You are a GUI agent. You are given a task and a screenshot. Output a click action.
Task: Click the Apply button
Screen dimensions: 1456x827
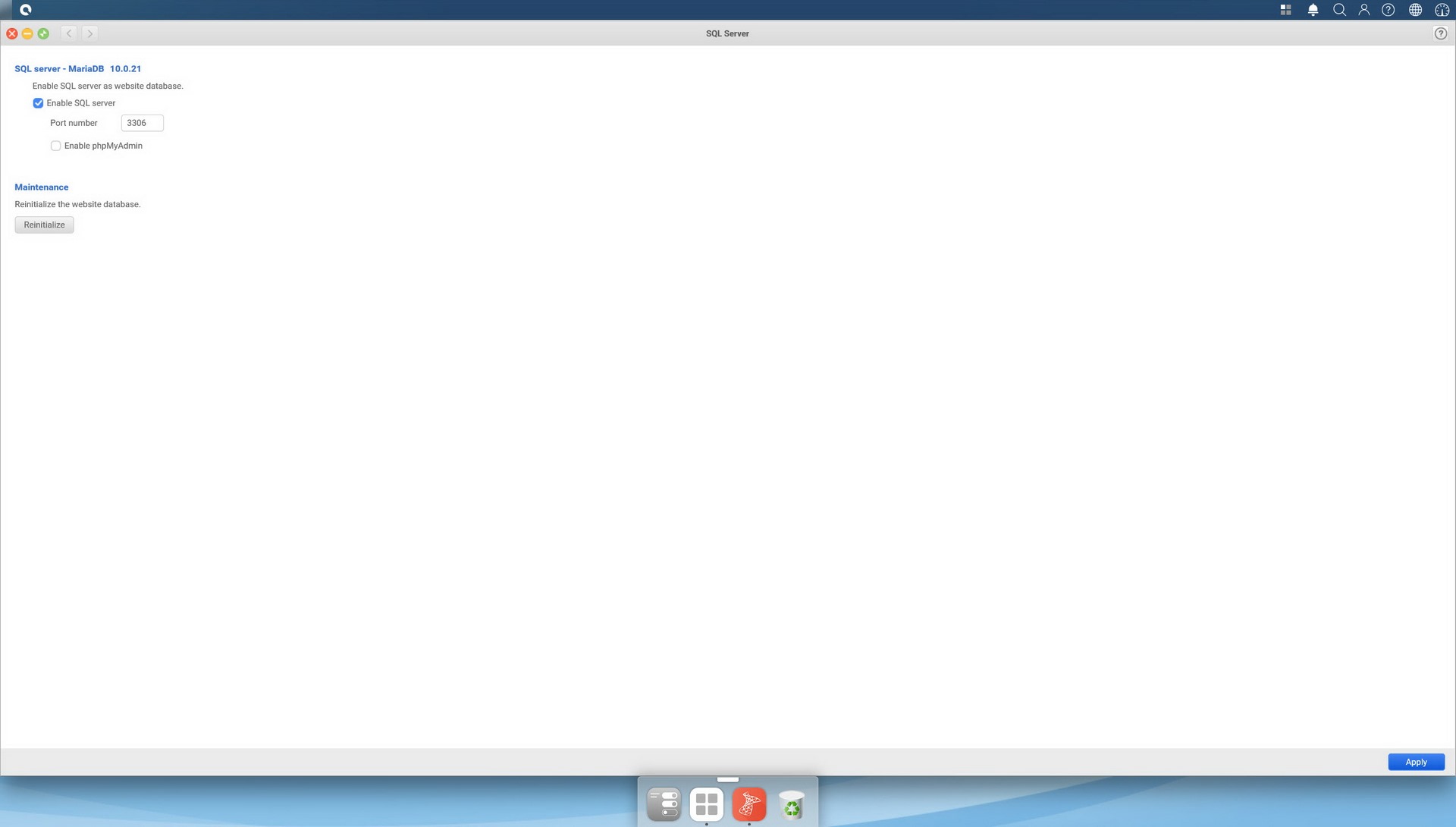(x=1416, y=762)
